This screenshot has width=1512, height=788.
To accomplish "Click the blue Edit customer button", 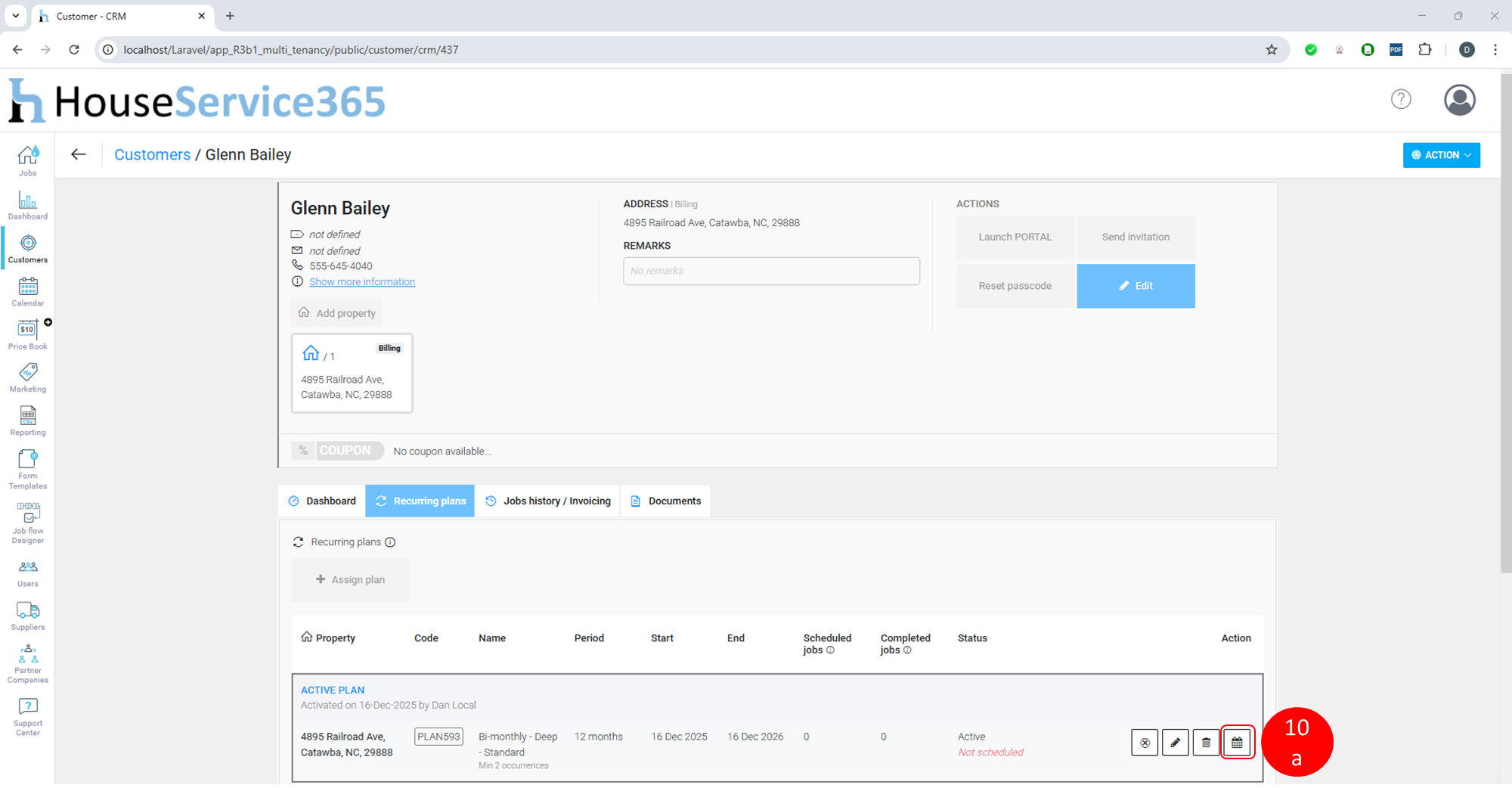I will tap(1136, 286).
